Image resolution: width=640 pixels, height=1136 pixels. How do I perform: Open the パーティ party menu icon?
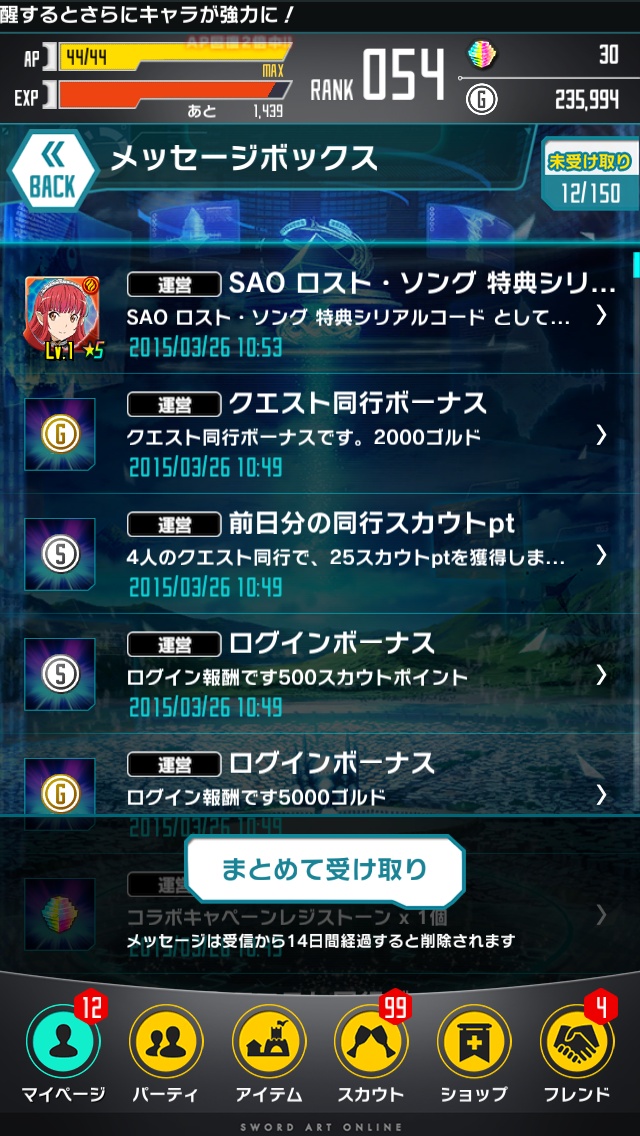(x=166, y=1041)
